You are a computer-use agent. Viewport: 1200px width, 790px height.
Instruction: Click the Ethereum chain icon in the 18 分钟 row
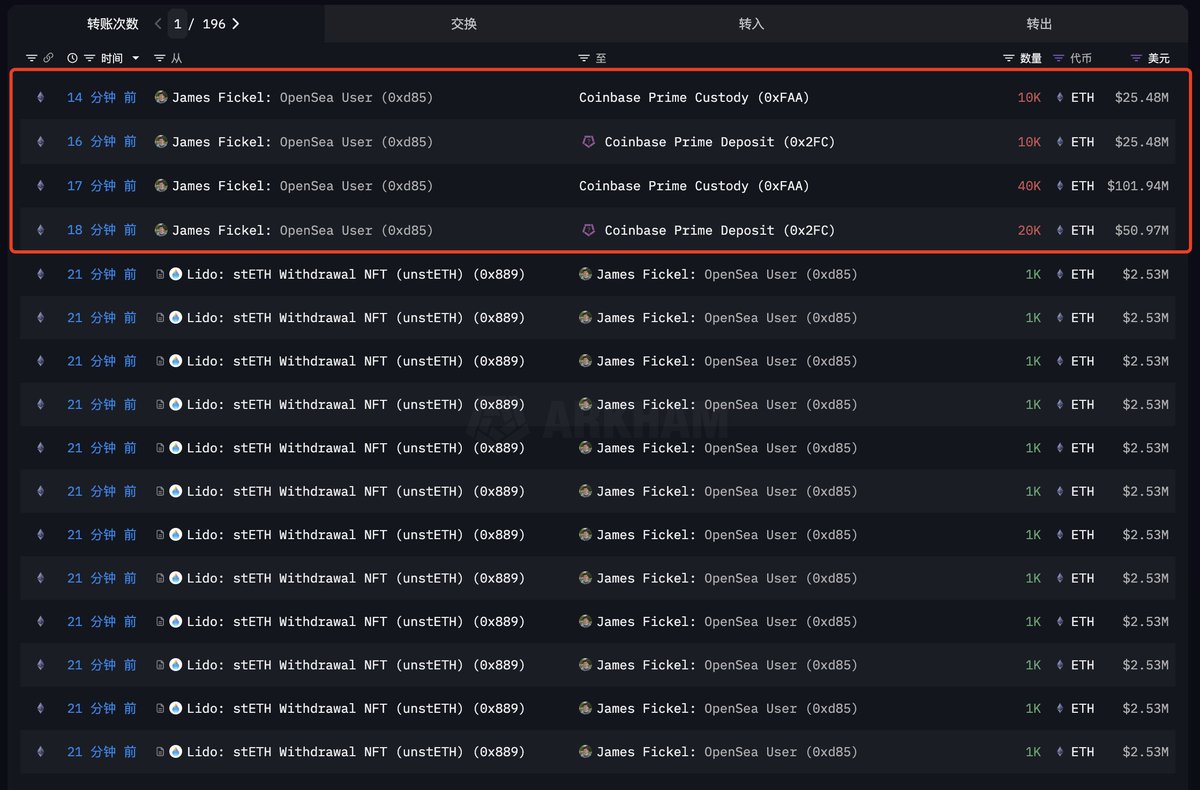point(41,230)
